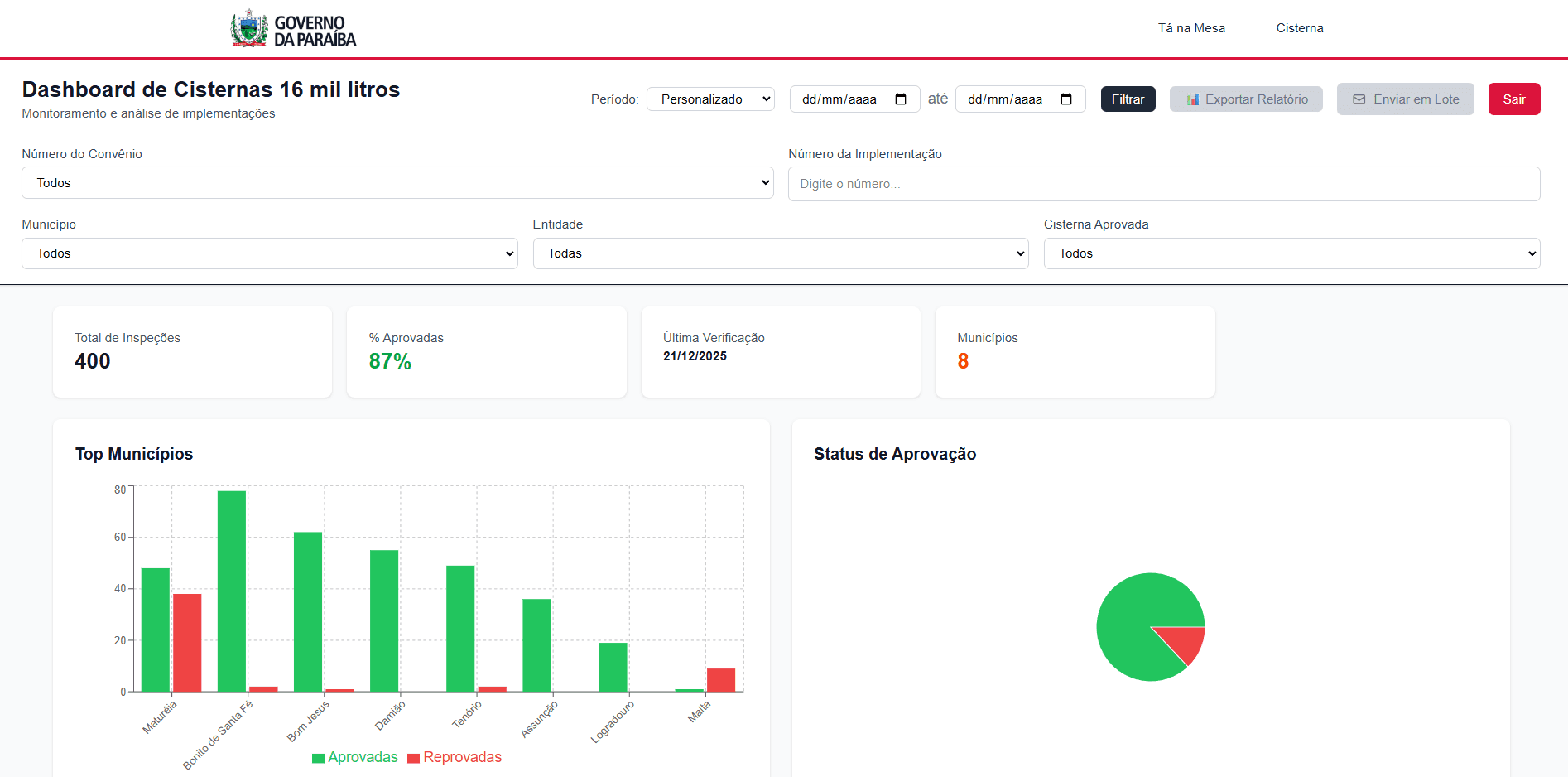Image resolution: width=1568 pixels, height=777 pixels.
Task: Expand the Entidade filter dropdown
Action: point(780,253)
